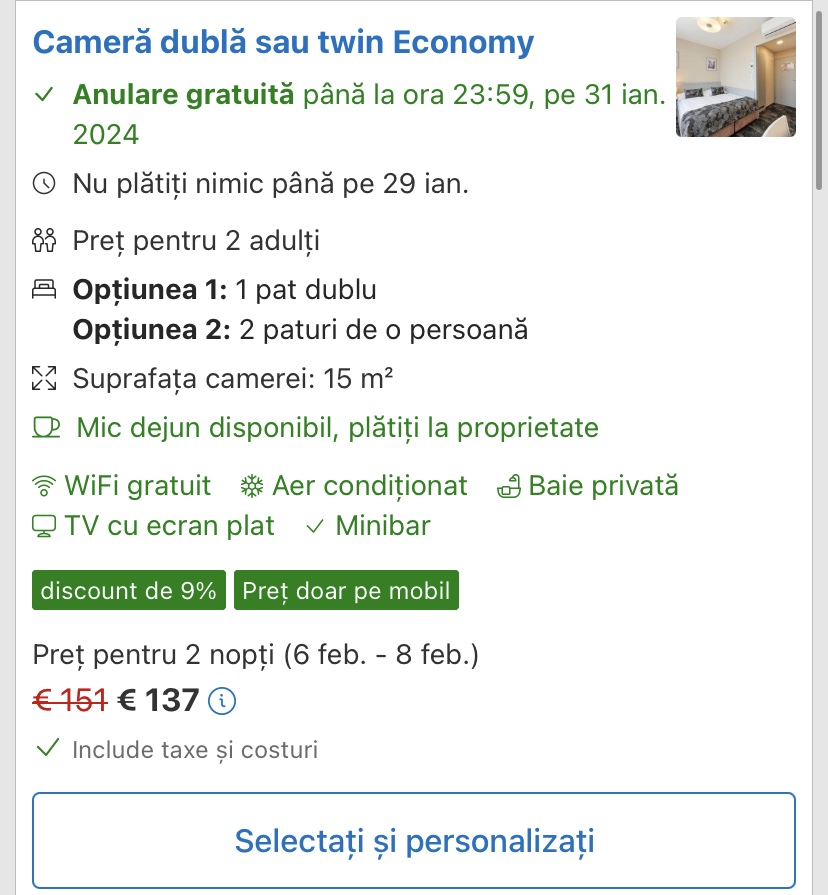Click the Minibar checkmark
The image size is (828, 895).
315,526
